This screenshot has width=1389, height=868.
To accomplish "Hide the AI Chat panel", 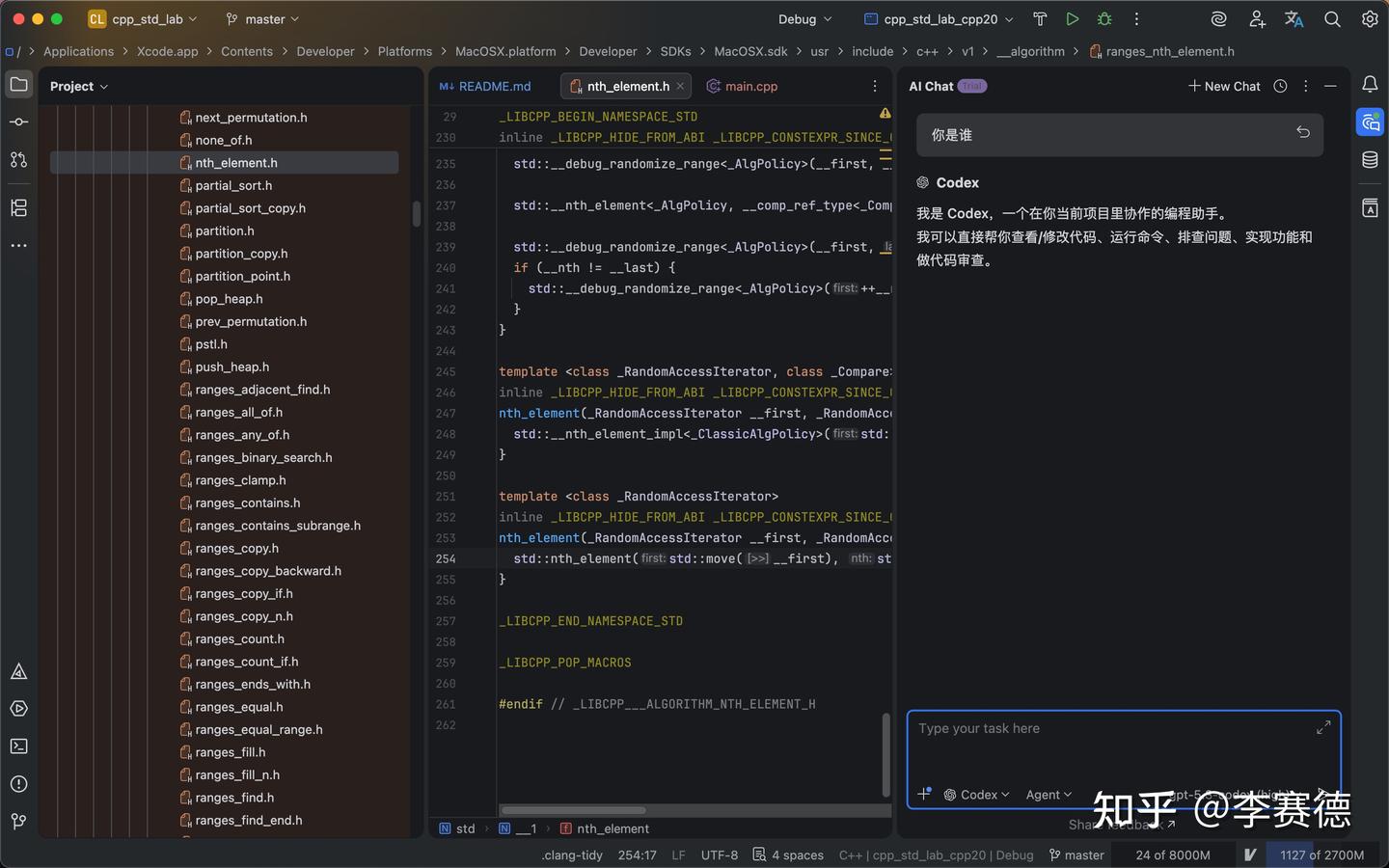I will point(1330,86).
